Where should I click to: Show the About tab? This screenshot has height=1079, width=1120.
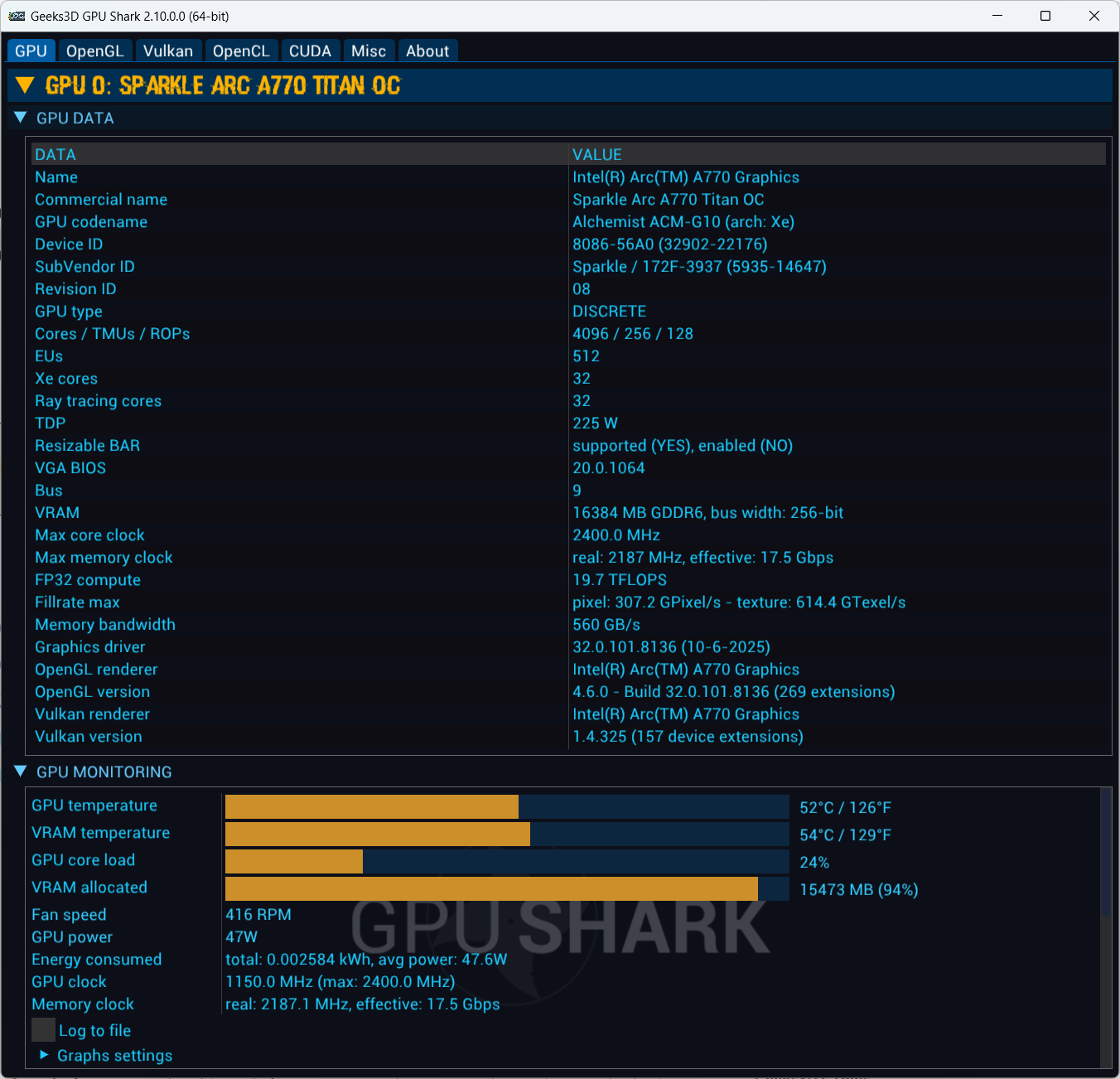(x=427, y=51)
